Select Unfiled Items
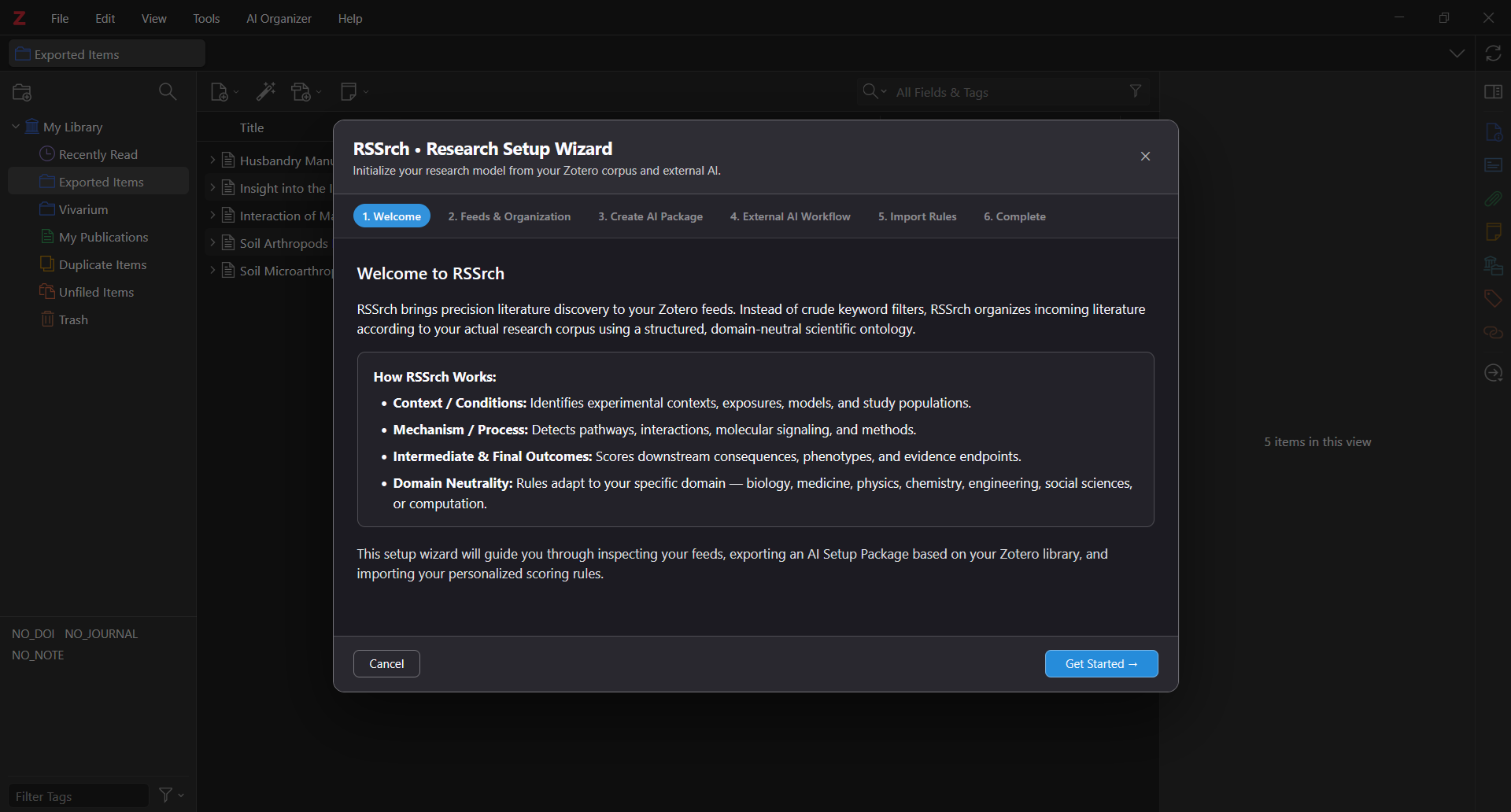Viewport: 1511px width, 812px height. pos(98,292)
